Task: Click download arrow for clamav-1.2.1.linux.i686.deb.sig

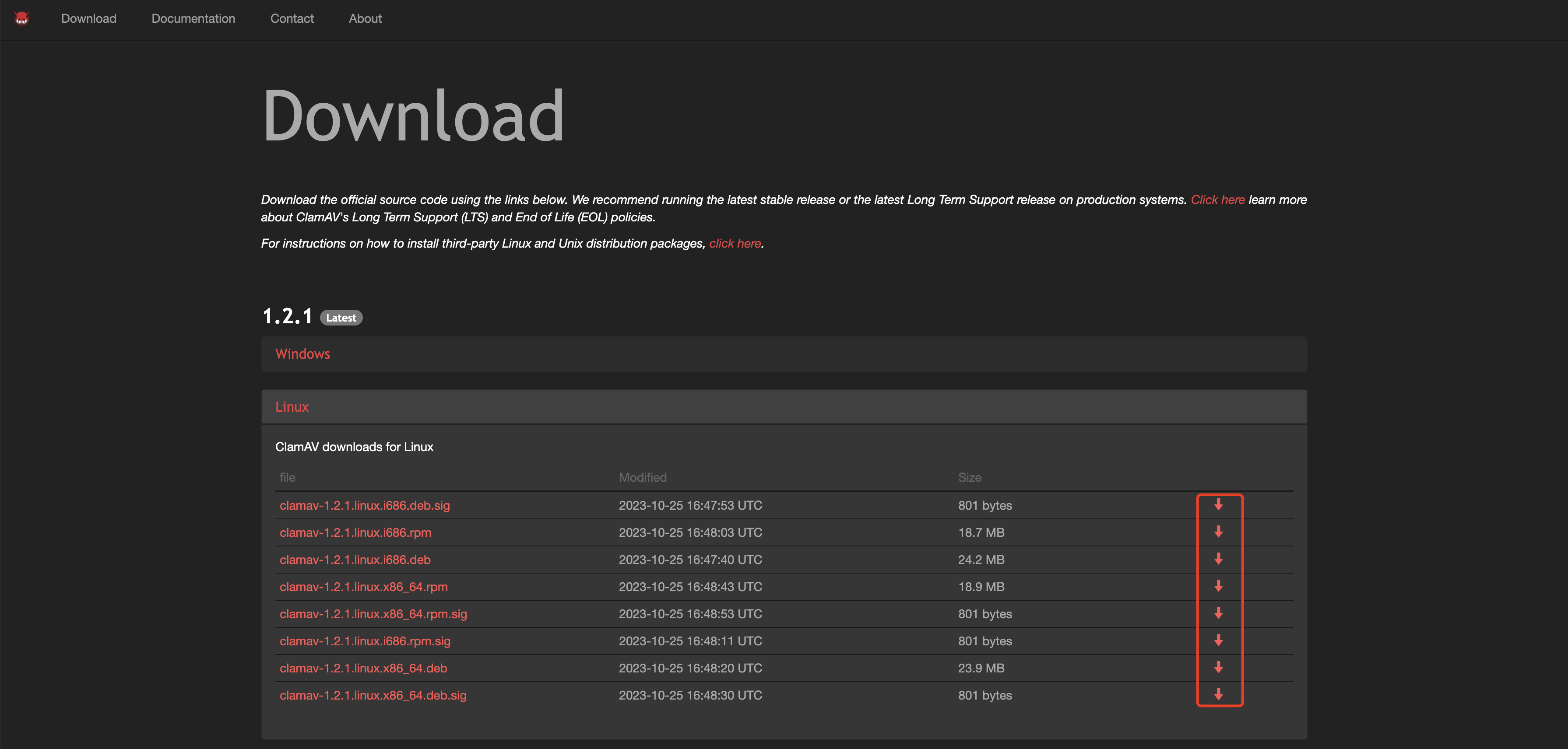Action: point(1218,505)
